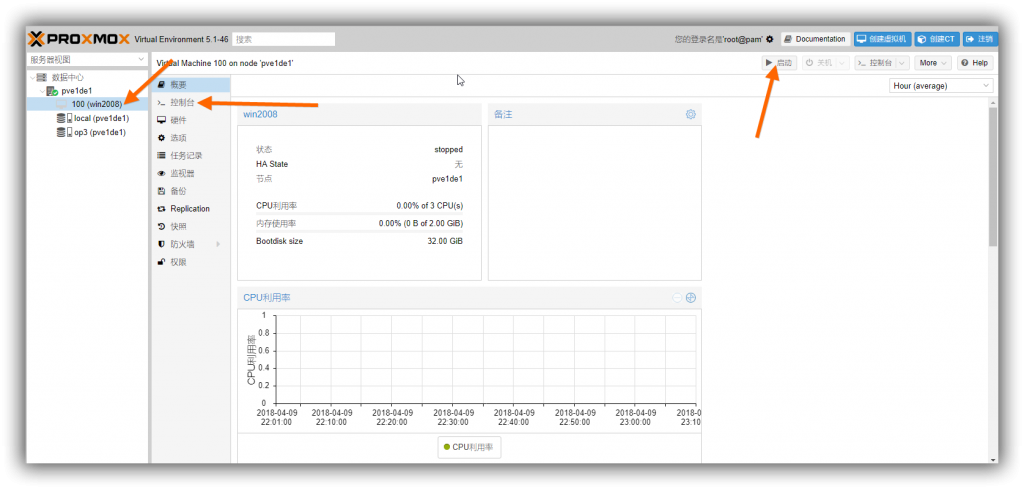Click the VM 100 monitor icon
Viewport: 1024px width, 489px height.
pyautogui.click(x=62, y=104)
